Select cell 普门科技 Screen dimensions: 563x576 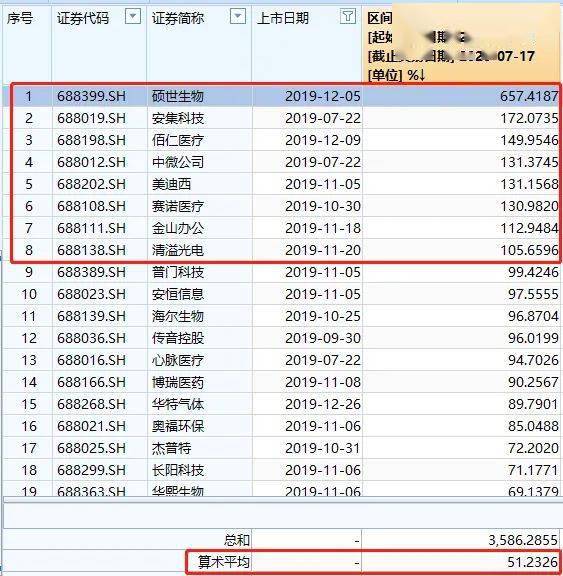(178, 273)
